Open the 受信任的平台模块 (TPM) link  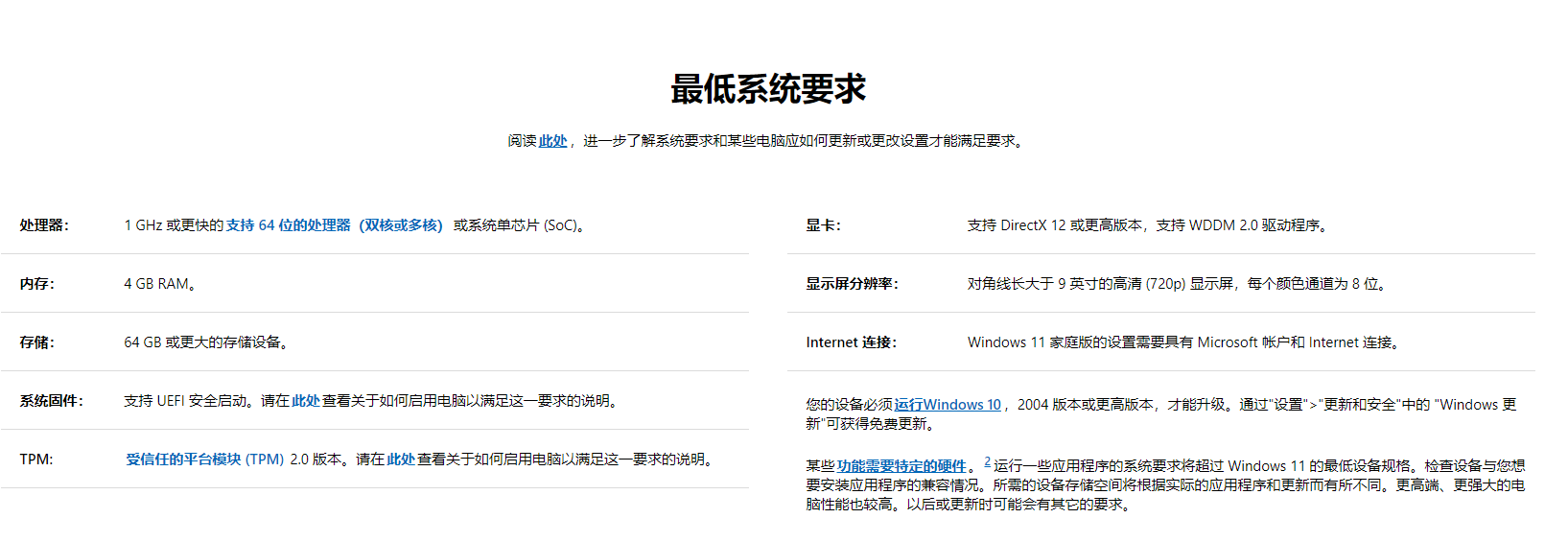click(205, 460)
